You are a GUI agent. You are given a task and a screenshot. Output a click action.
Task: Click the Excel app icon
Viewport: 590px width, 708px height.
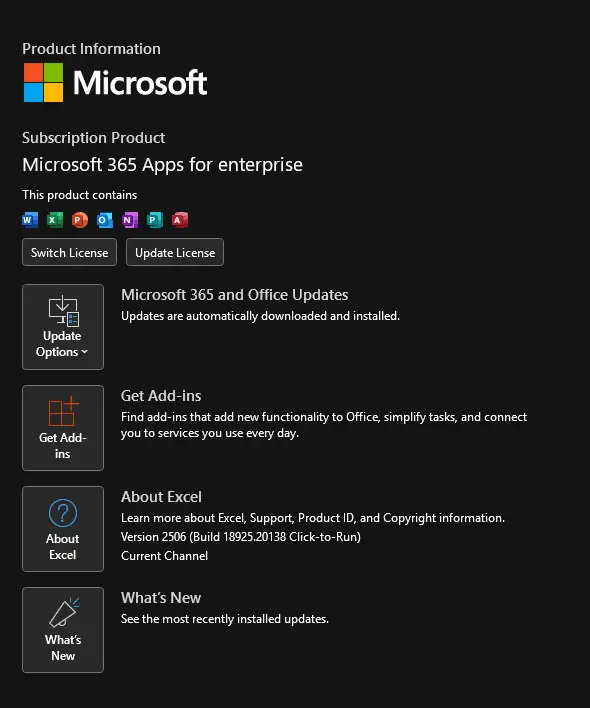tap(55, 220)
